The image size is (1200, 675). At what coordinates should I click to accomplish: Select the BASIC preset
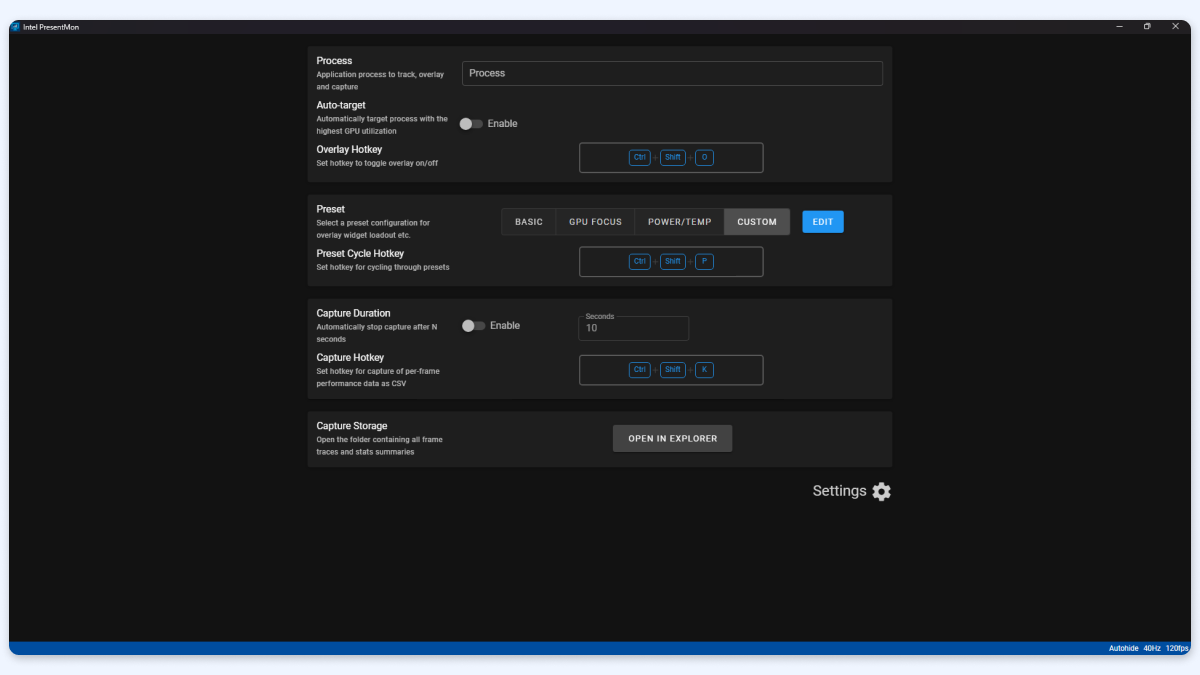(x=529, y=222)
